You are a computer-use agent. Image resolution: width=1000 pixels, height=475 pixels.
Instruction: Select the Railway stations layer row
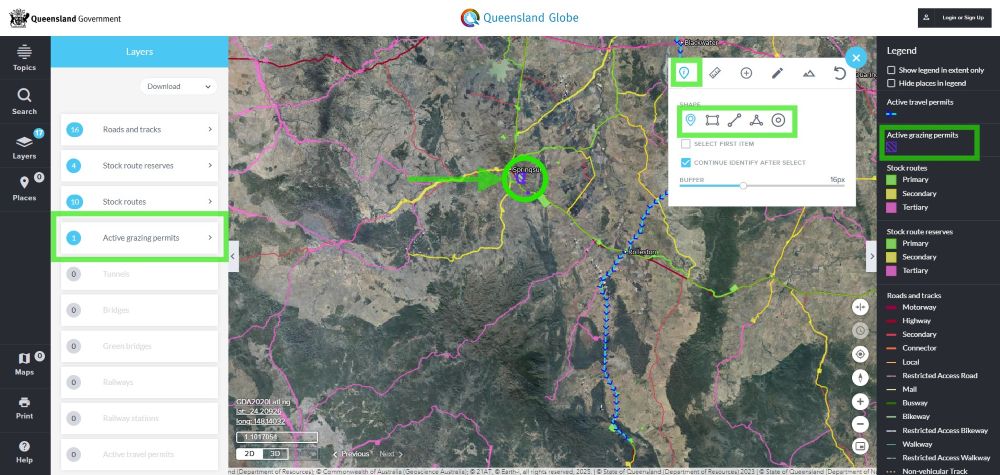139,418
